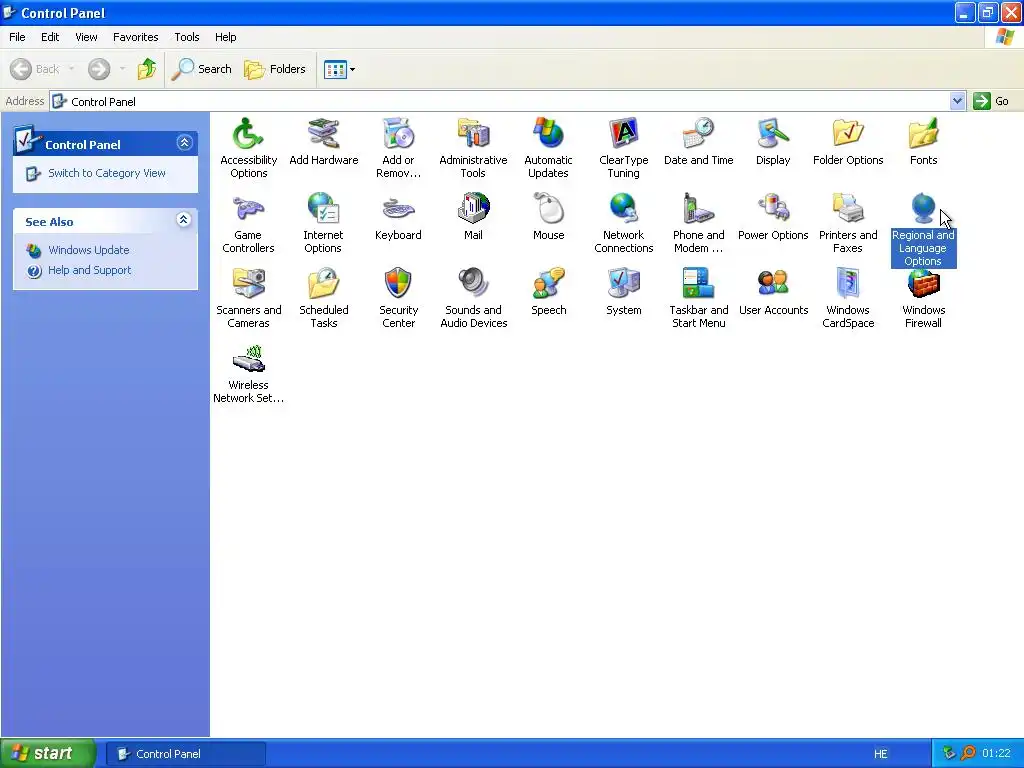Open User Accounts icon

(773, 284)
